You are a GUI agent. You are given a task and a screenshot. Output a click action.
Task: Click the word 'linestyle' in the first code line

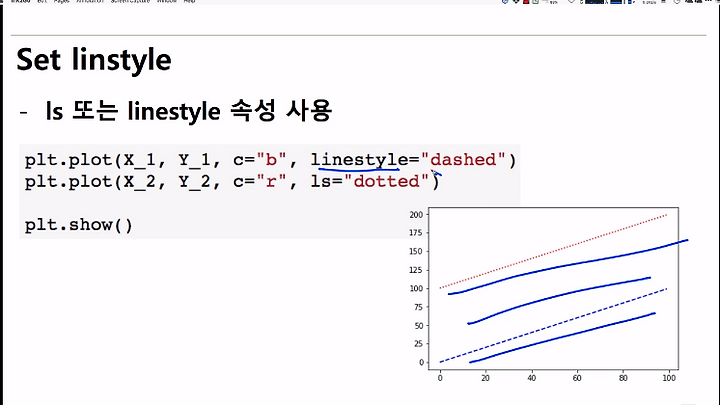click(x=359, y=160)
